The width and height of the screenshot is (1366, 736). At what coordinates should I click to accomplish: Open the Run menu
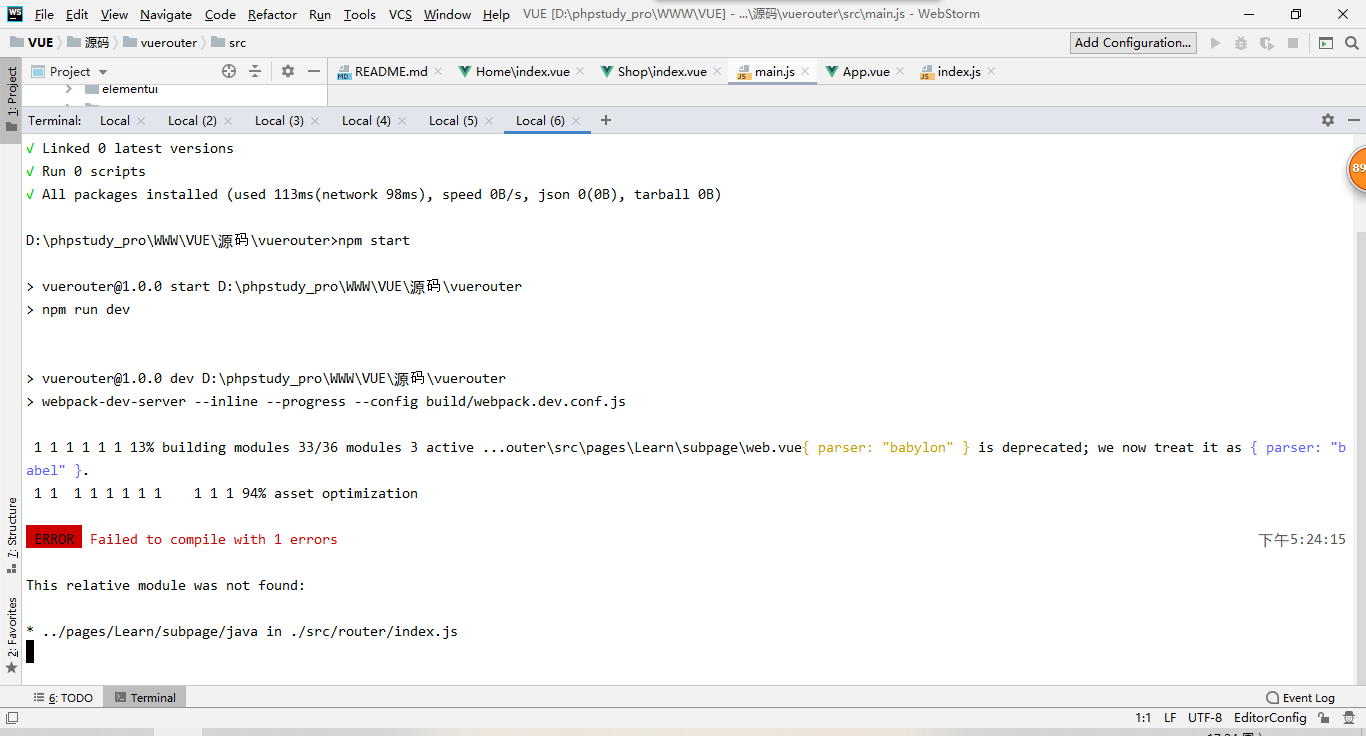coord(320,14)
